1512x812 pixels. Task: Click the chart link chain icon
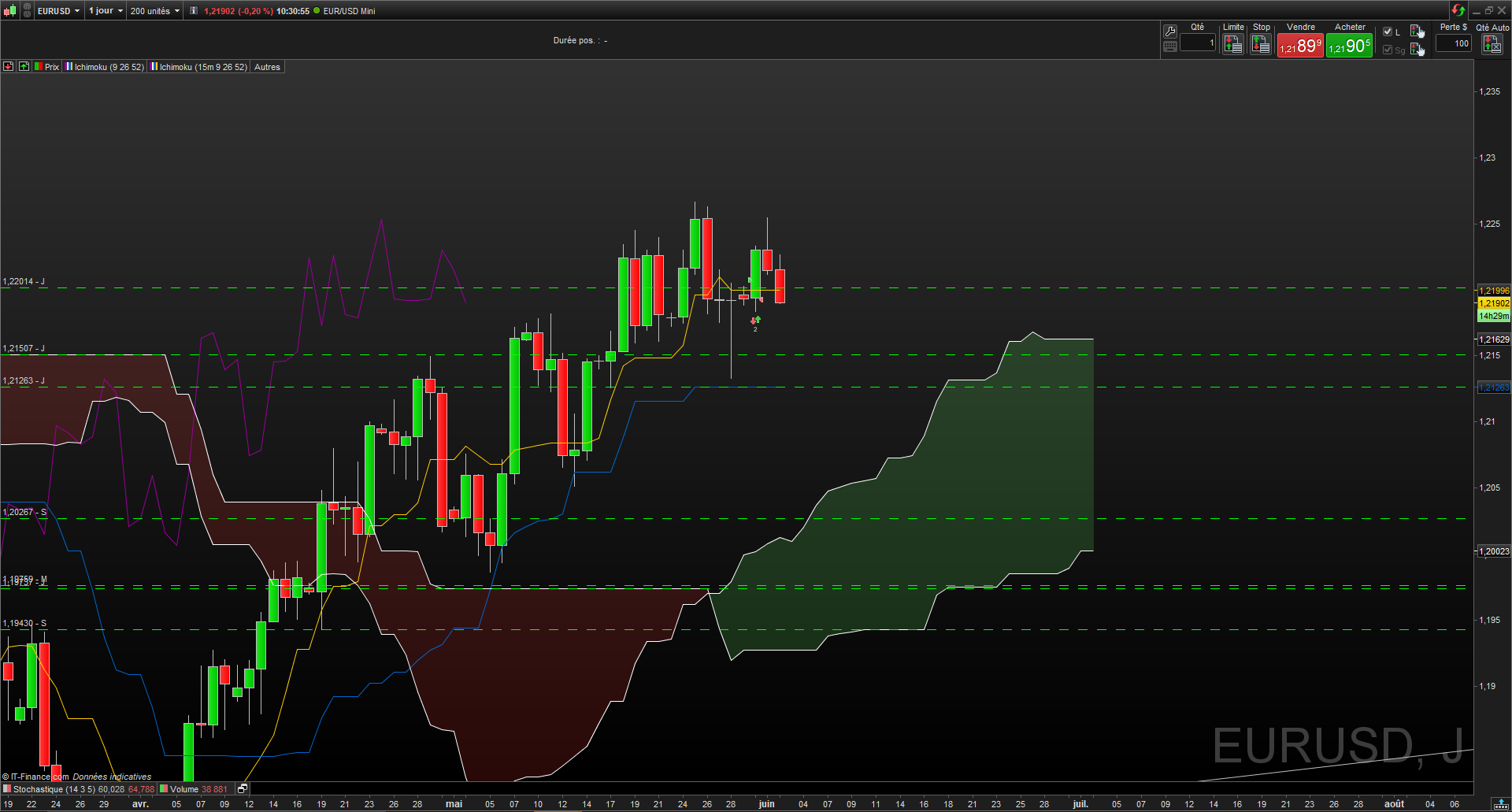click(28, 11)
